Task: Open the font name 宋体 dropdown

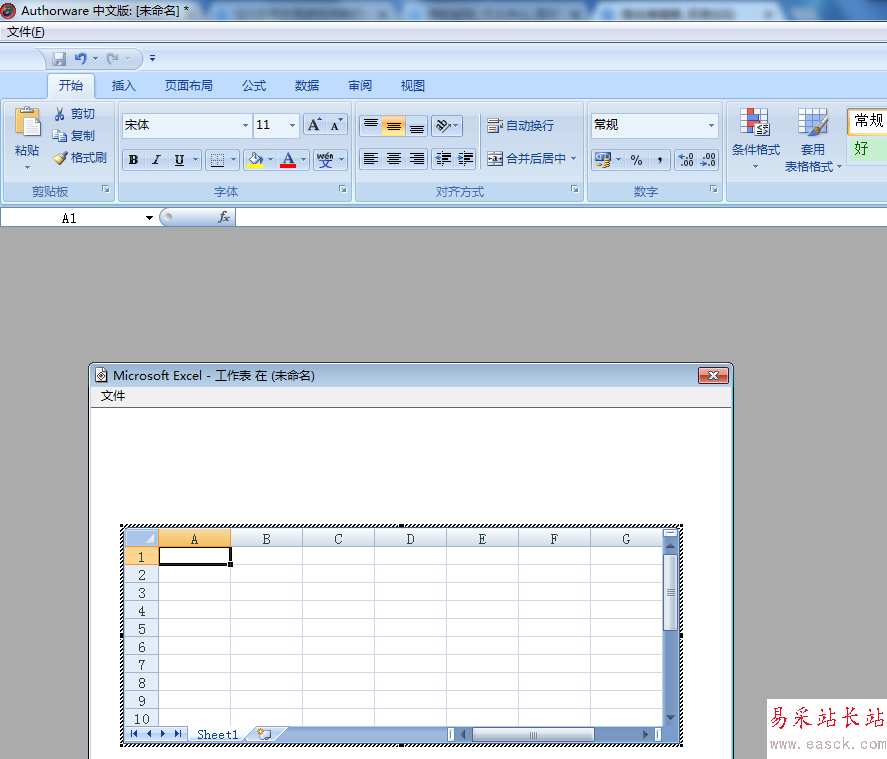Action: click(x=245, y=126)
